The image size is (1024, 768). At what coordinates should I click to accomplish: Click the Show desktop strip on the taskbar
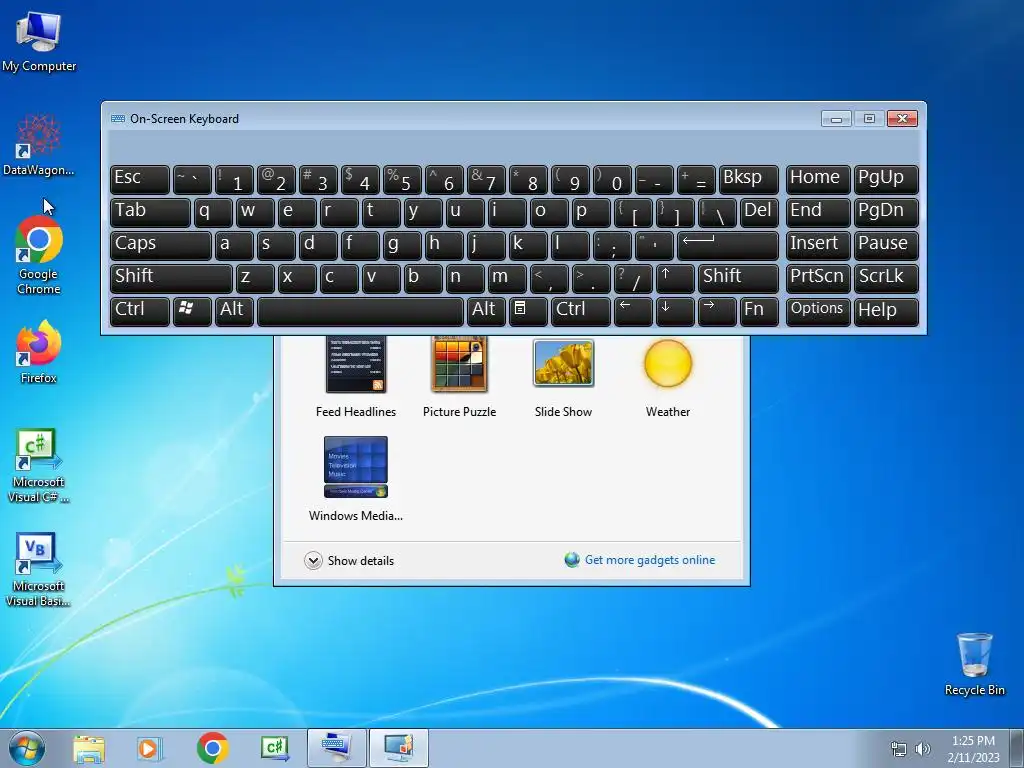[x=1017, y=748]
